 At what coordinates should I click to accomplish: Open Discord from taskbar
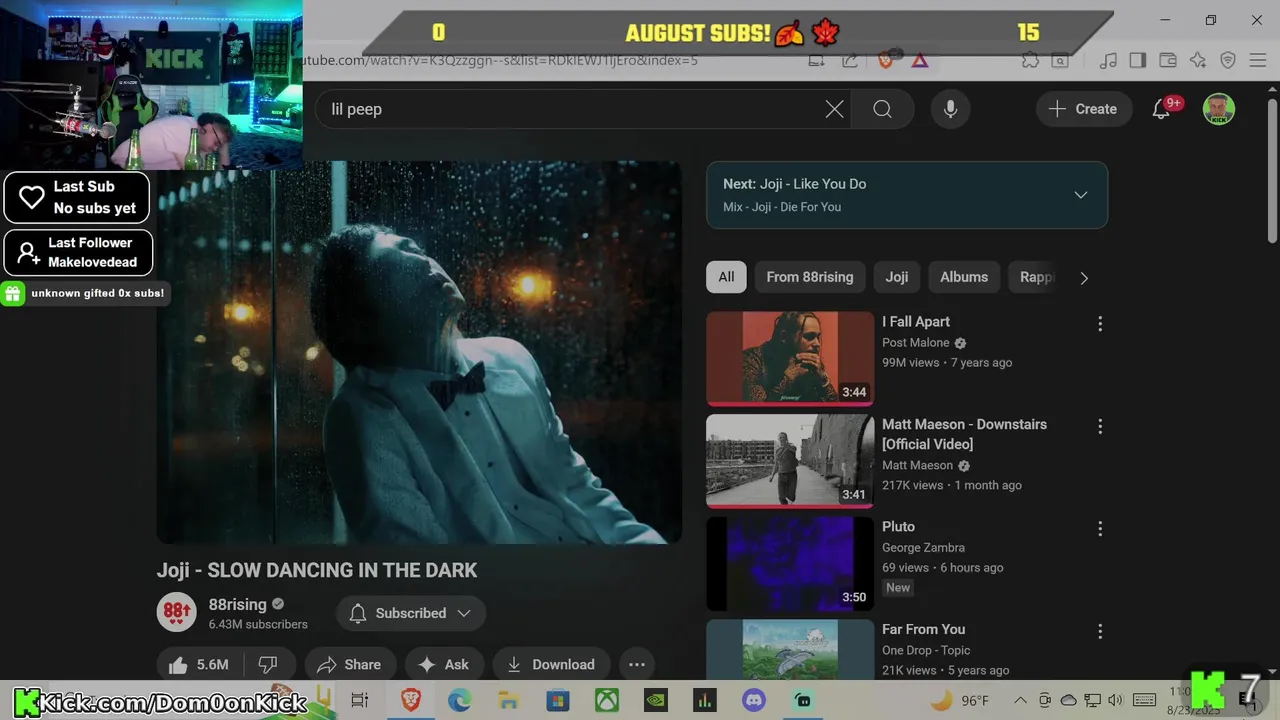754,700
